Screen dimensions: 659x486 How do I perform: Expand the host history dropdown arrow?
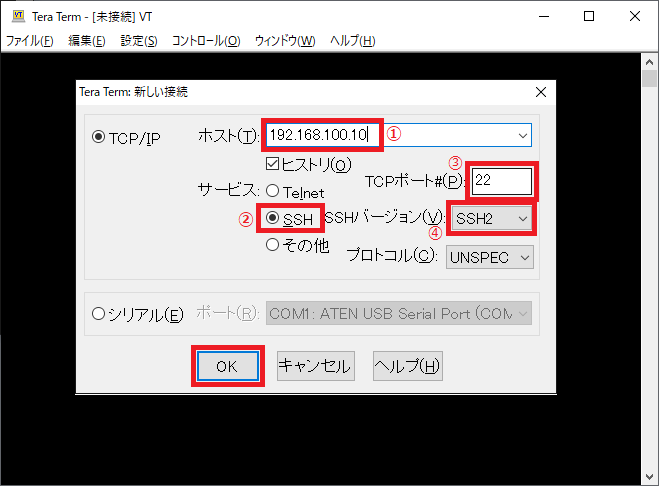(x=523, y=135)
